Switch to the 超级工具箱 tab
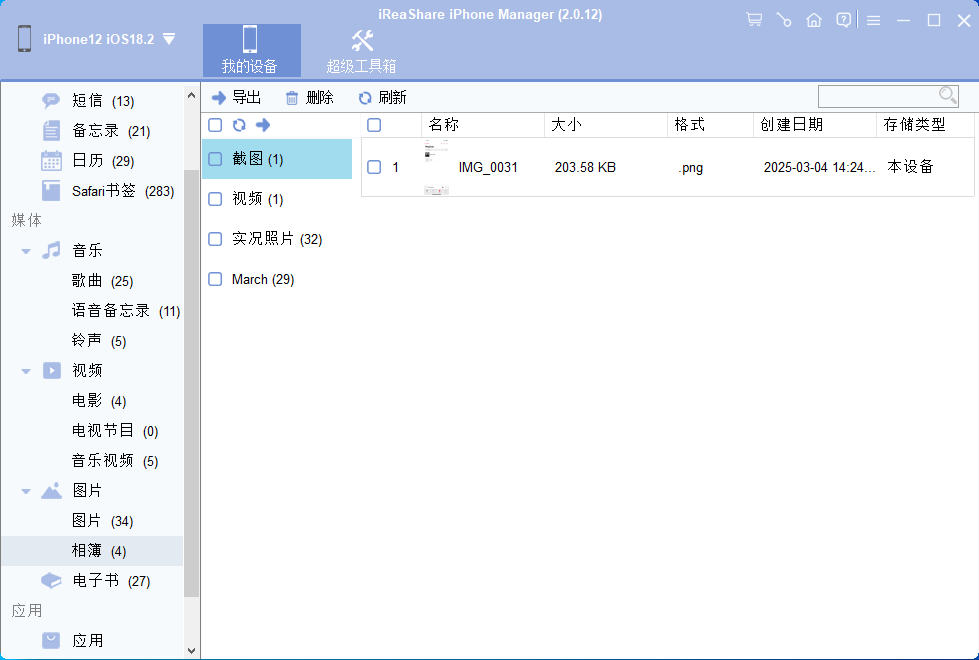Viewport: 979px width, 660px height. point(362,51)
